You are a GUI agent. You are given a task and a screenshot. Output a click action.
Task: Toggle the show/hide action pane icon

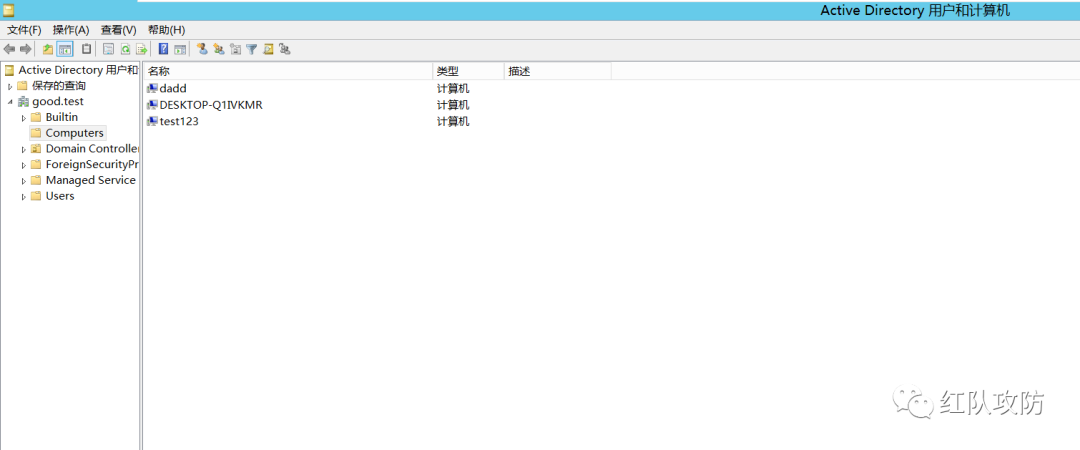180,49
